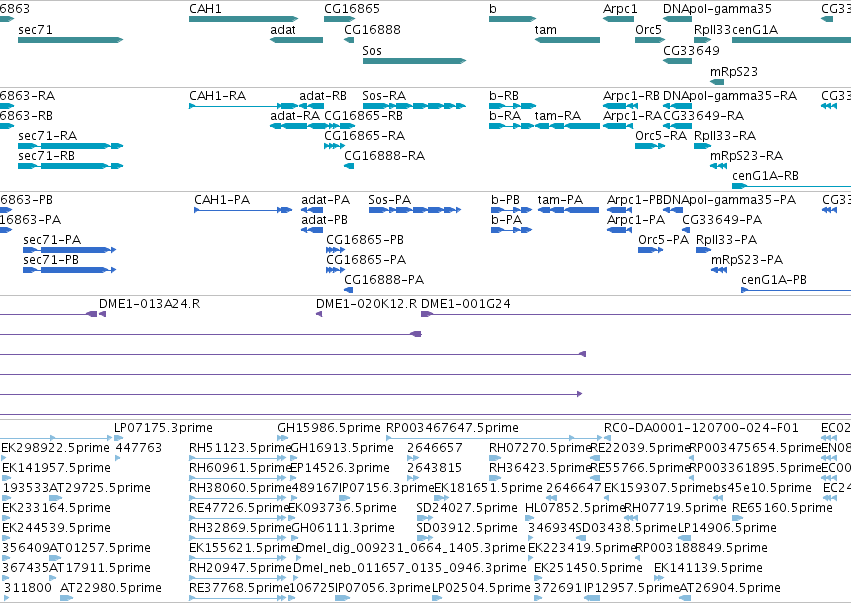
Task: Click the CG33649 gene label
Action: (691, 50)
